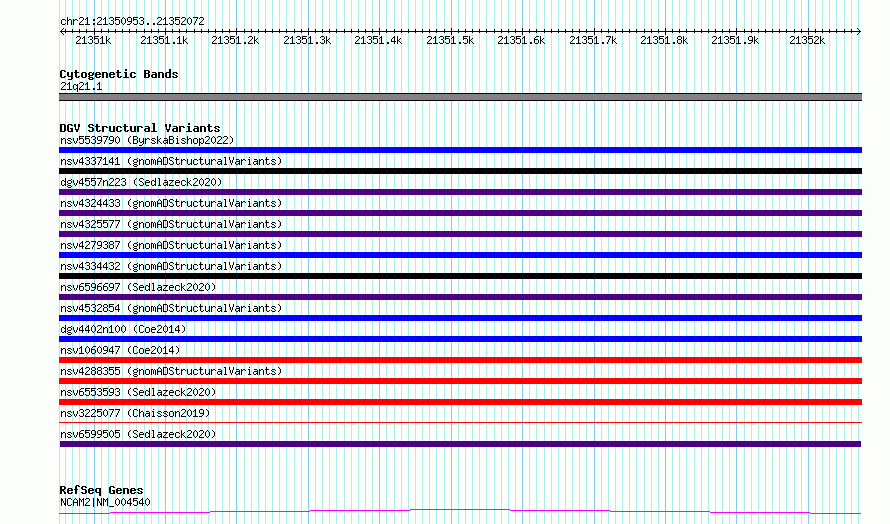
Task: Select the purple bar under nsv4324433
Action: click(x=460, y=213)
